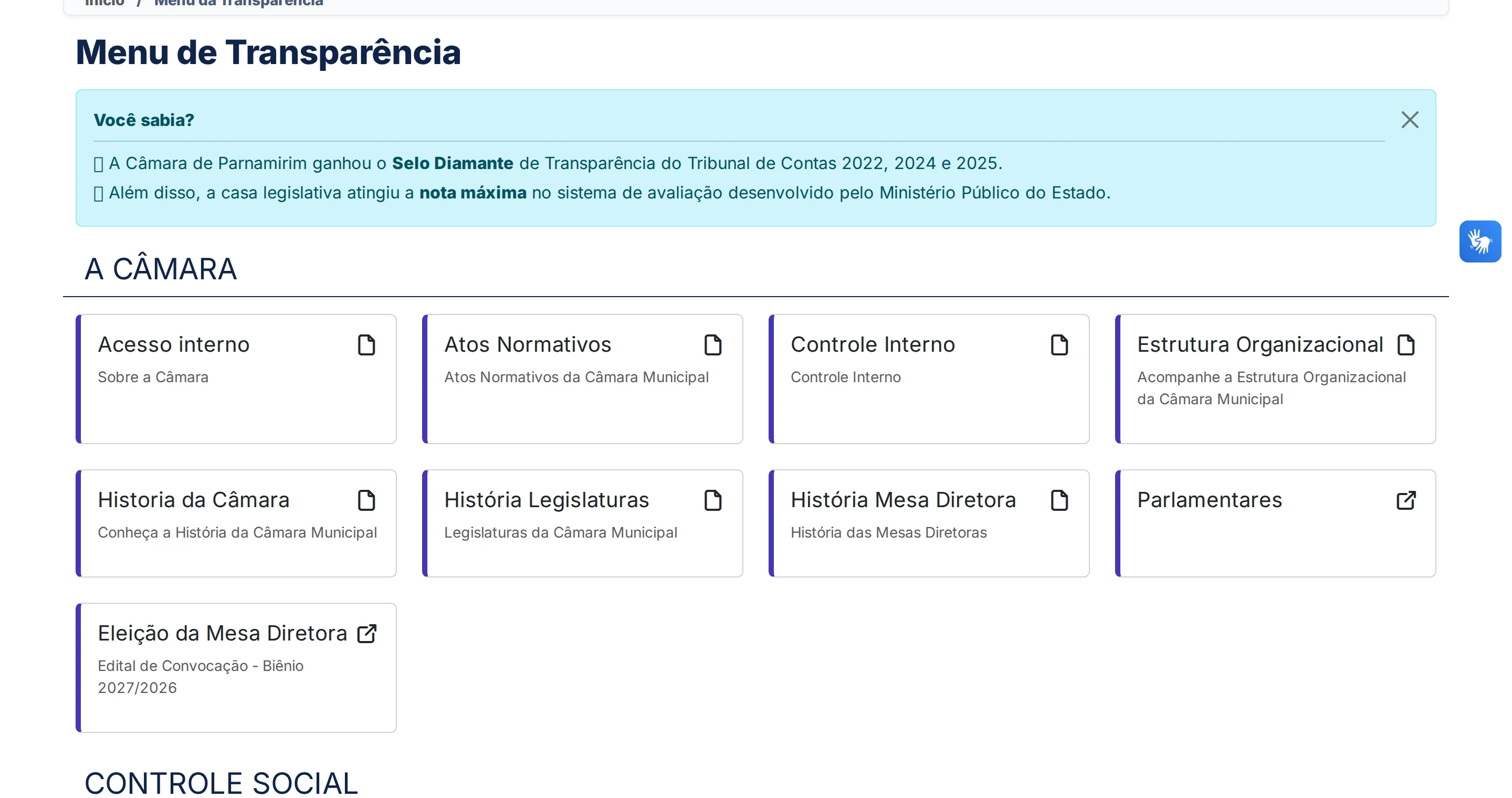Image resolution: width=1512 pixels, height=798 pixels.
Task: Click the 'Selo Diamante' bold text
Action: point(453,163)
